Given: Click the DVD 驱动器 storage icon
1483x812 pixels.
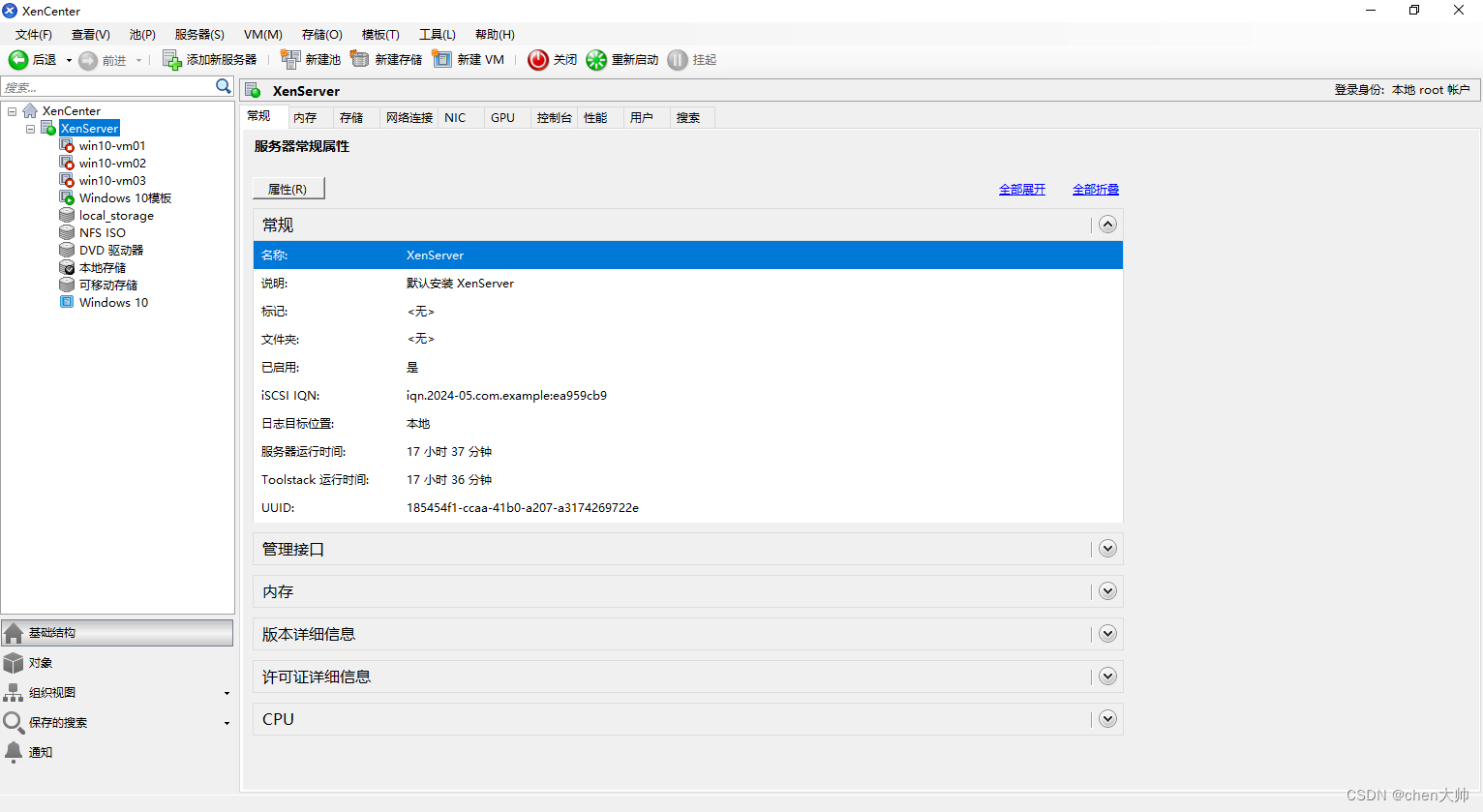Looking at the screenshot, I should [x=67, y=250].
